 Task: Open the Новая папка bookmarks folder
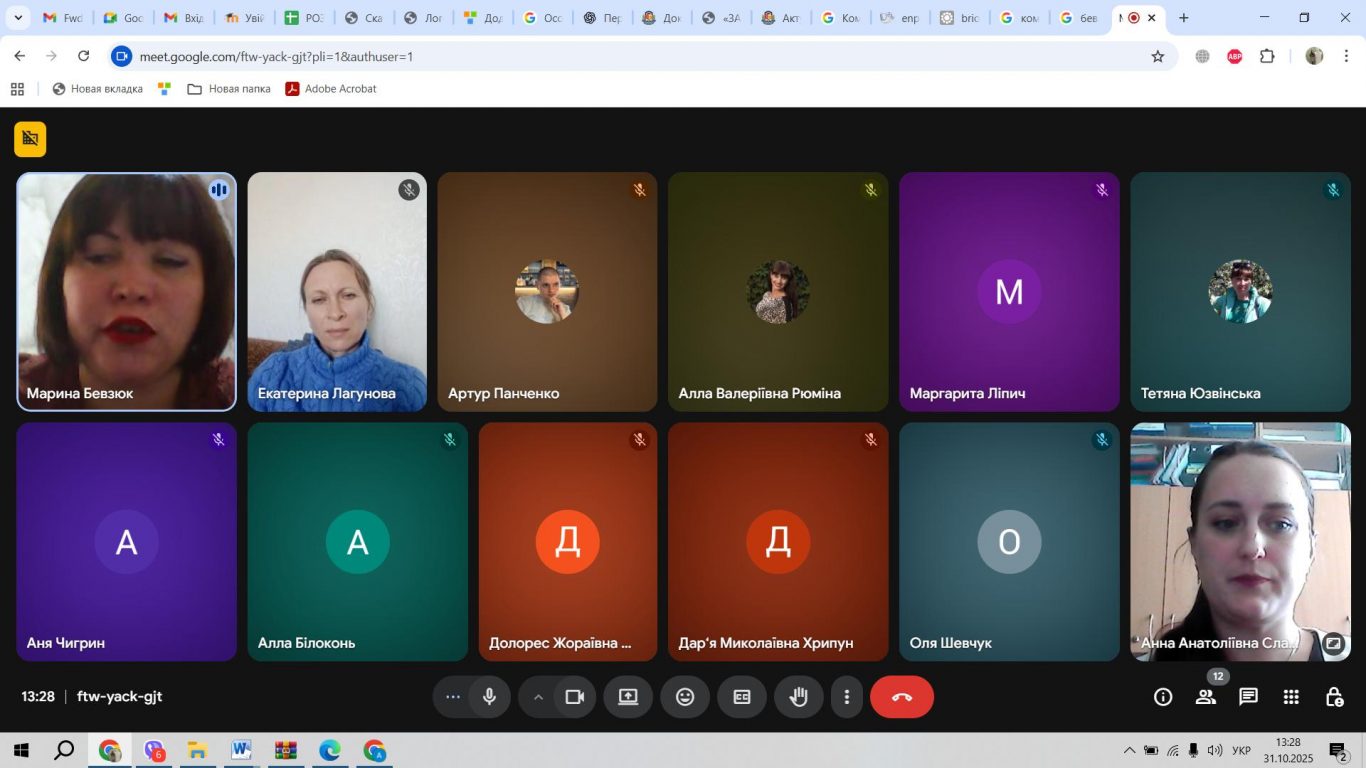pos(229,89)
